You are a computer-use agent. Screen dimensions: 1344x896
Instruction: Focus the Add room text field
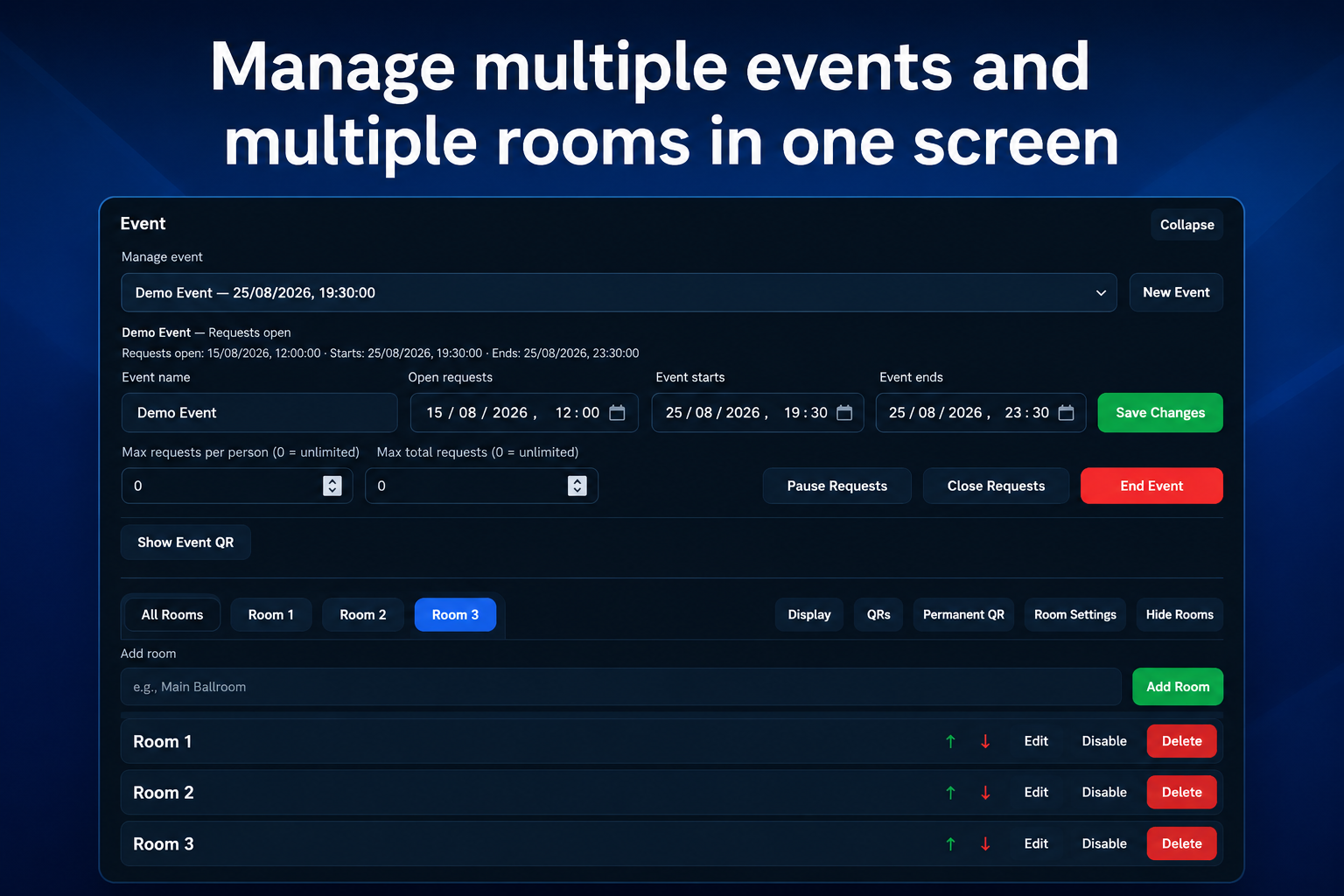[621, 687]
